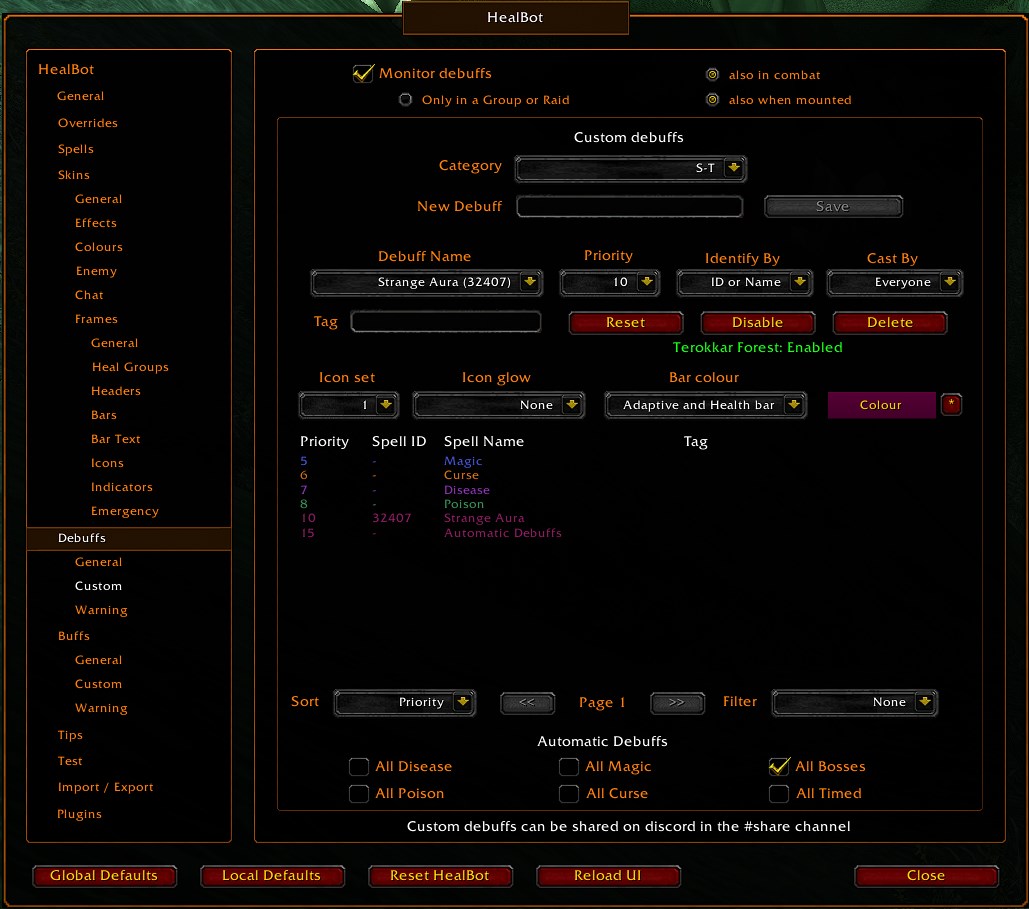Screen dimensions: 1029x909
Task: Click the Save button next to New Debuff
Action: coord(833,206)
